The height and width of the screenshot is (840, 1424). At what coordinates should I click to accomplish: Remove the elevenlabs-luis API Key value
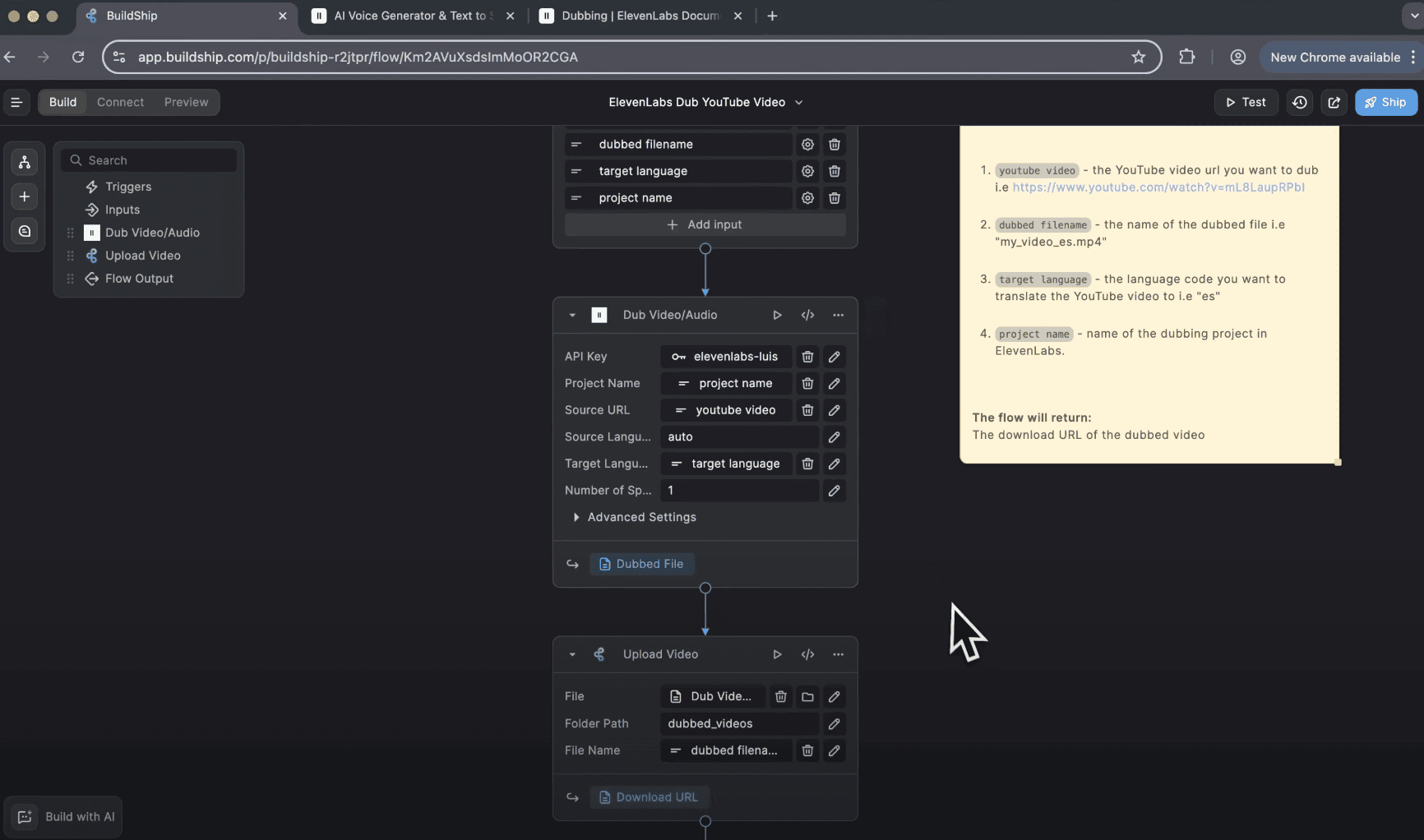[807, 357]
